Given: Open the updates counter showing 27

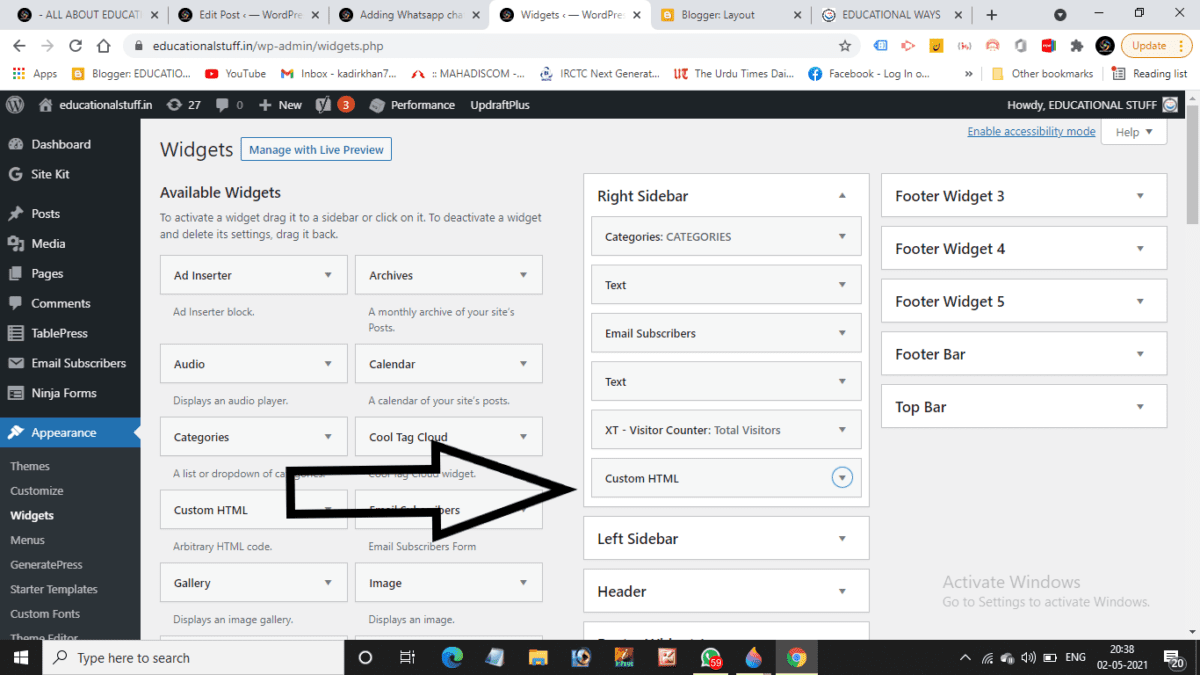Looking at the screenshot, I should (184, 105).
